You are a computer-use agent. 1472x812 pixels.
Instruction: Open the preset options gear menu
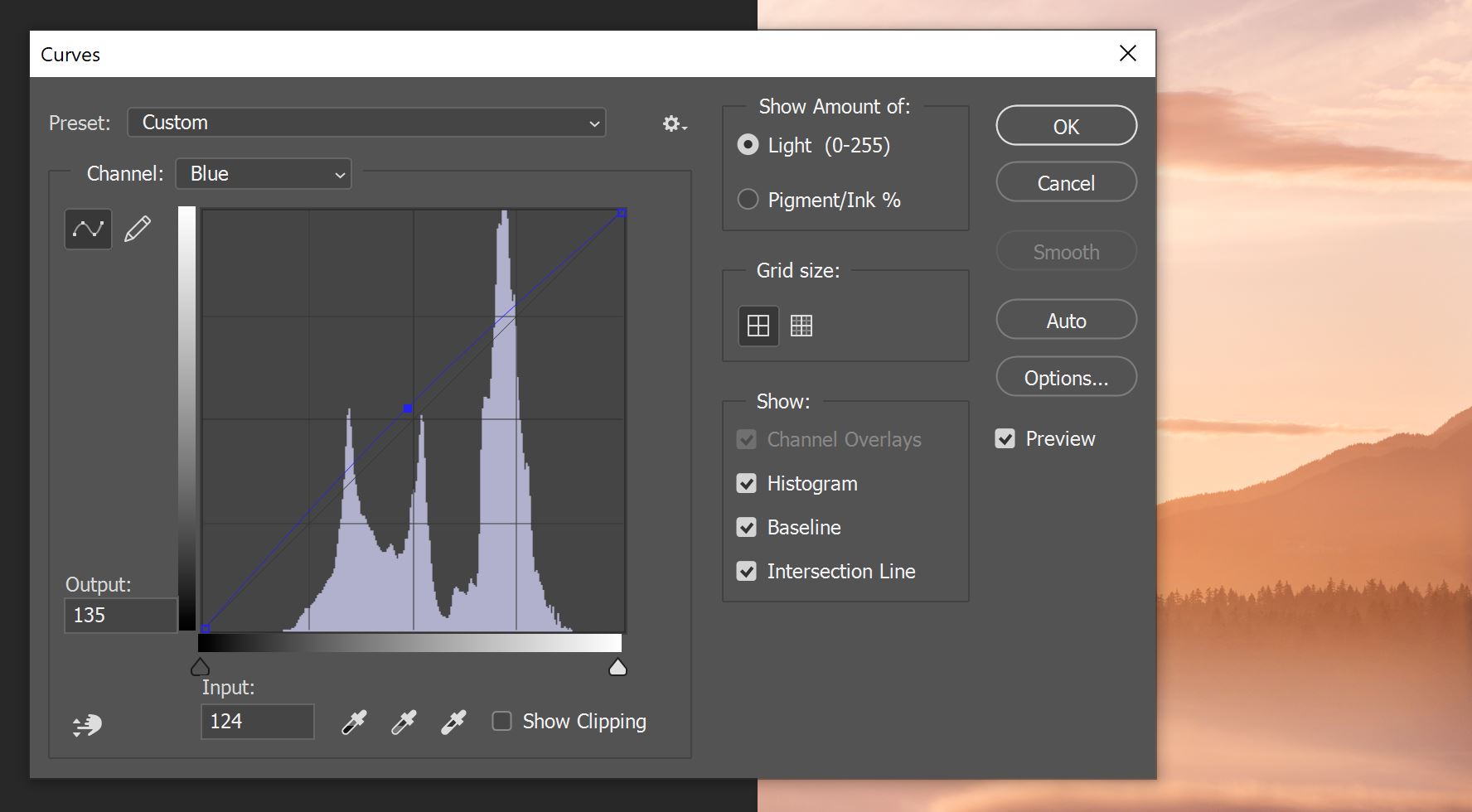point(674,123)
